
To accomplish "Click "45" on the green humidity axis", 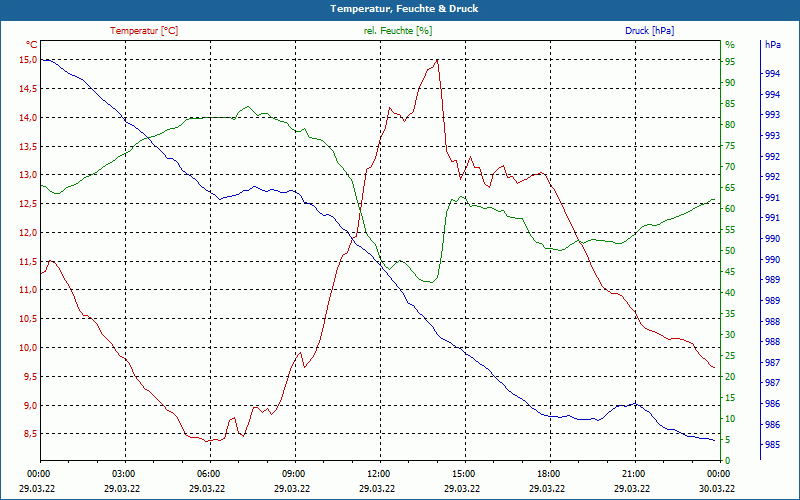I will pyautogui.click(x=730, y=271).
